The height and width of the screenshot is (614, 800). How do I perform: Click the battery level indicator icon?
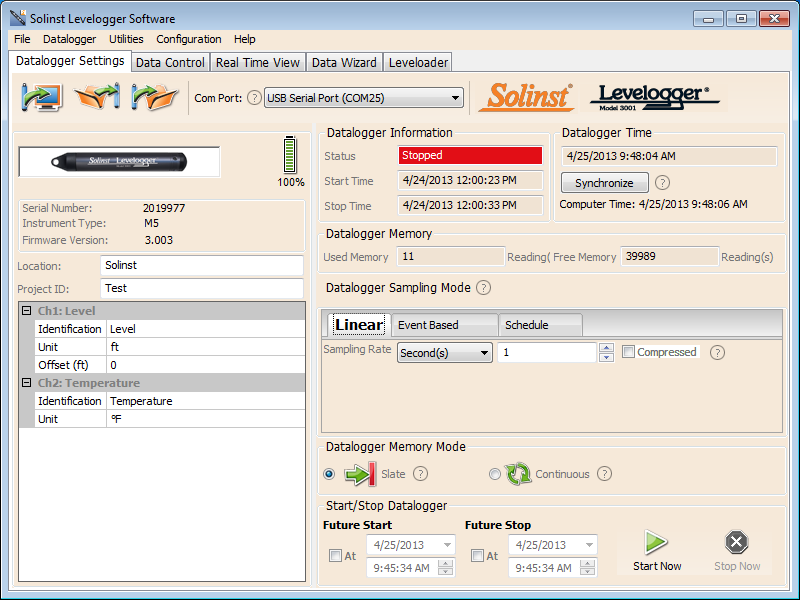(290, 155)
